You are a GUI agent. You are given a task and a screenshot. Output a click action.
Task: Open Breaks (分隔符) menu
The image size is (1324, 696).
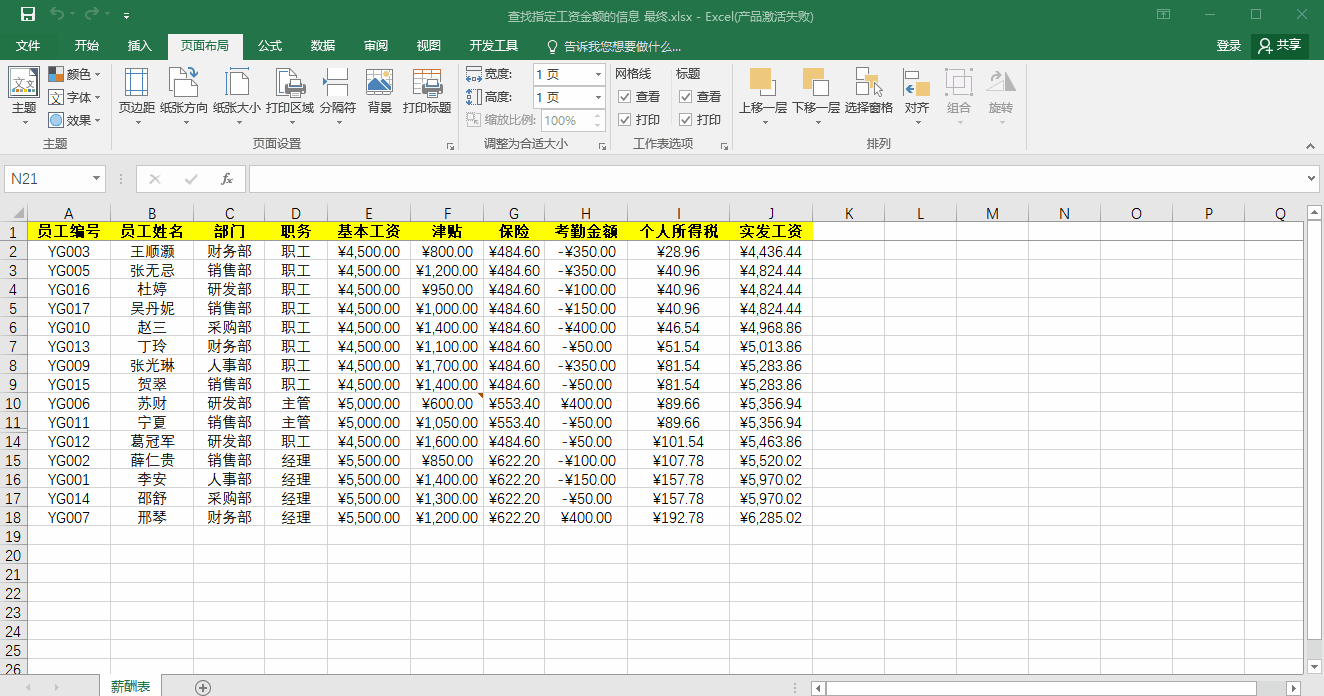(337, 96)
